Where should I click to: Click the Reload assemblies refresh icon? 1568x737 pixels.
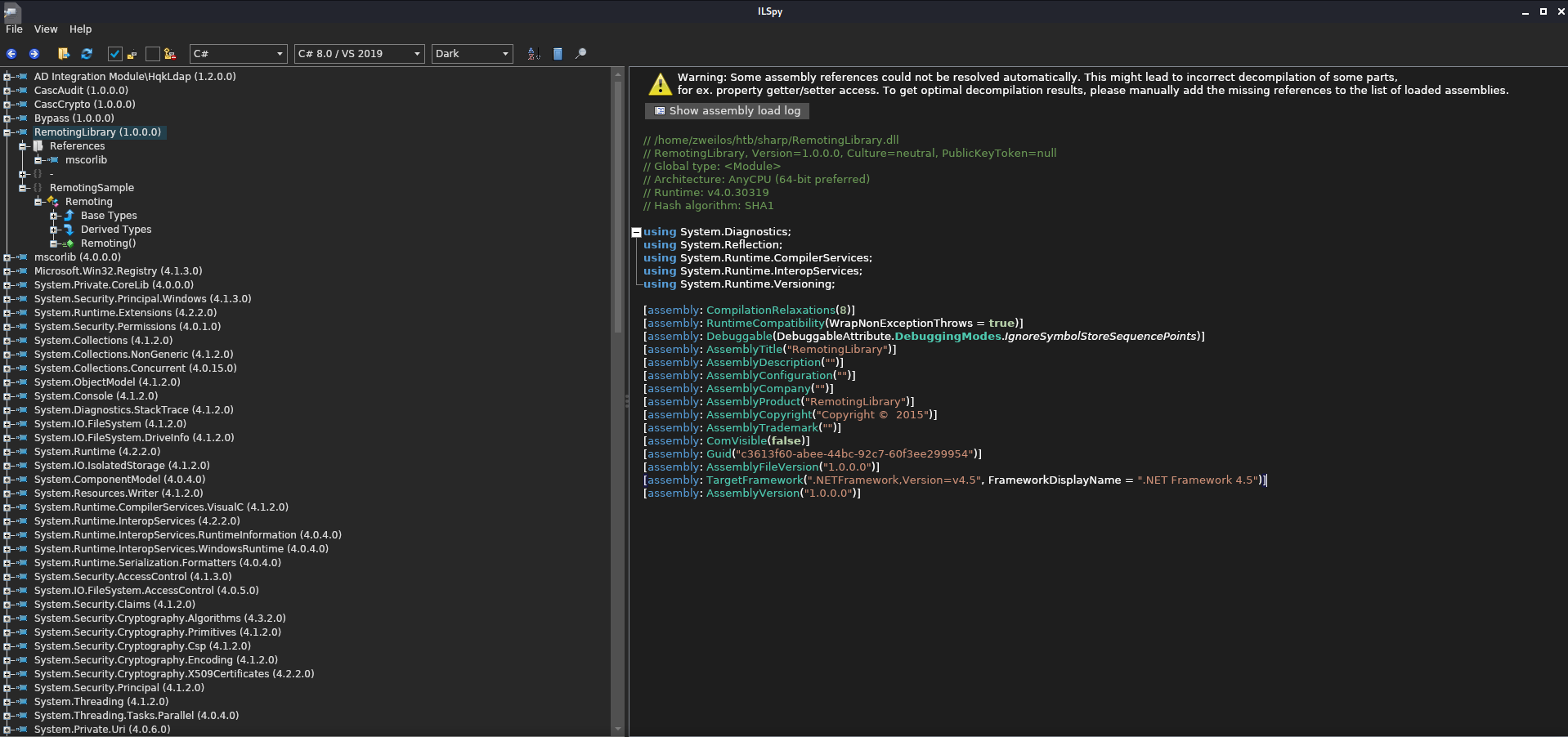point(87,54)
